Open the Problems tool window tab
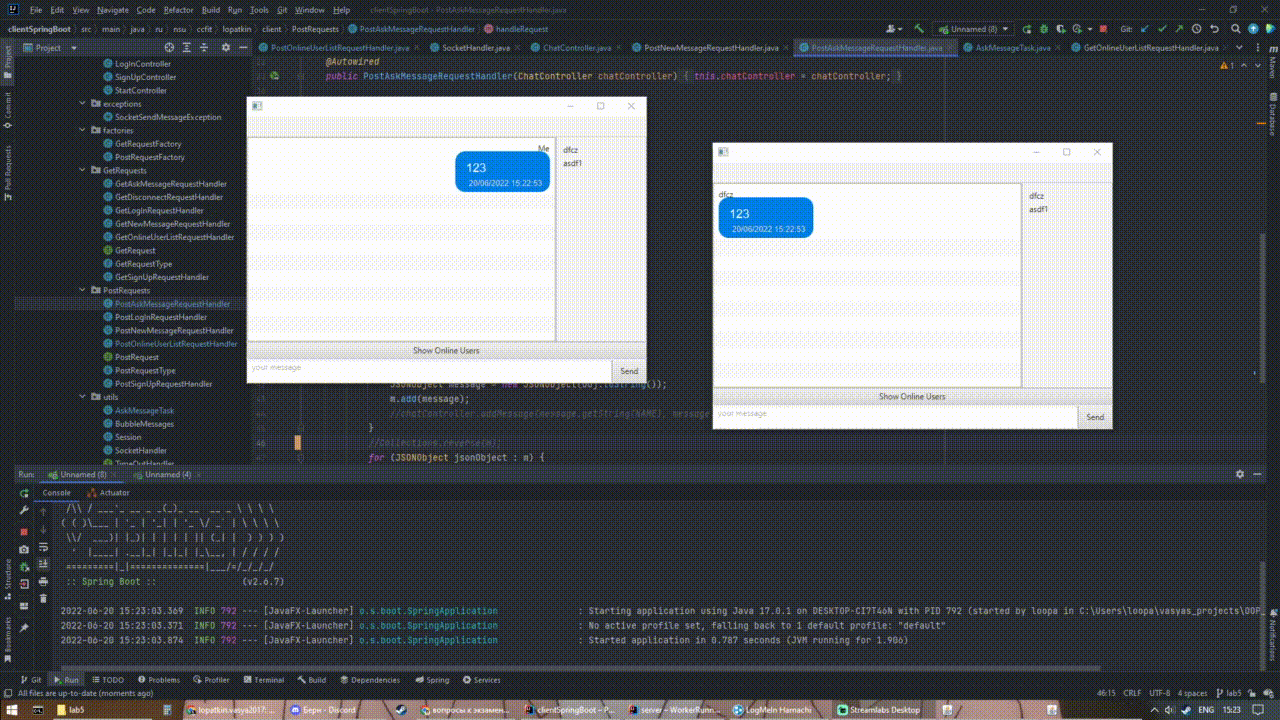The width and height of the screenshot is (1280, 720). (158, 680)
